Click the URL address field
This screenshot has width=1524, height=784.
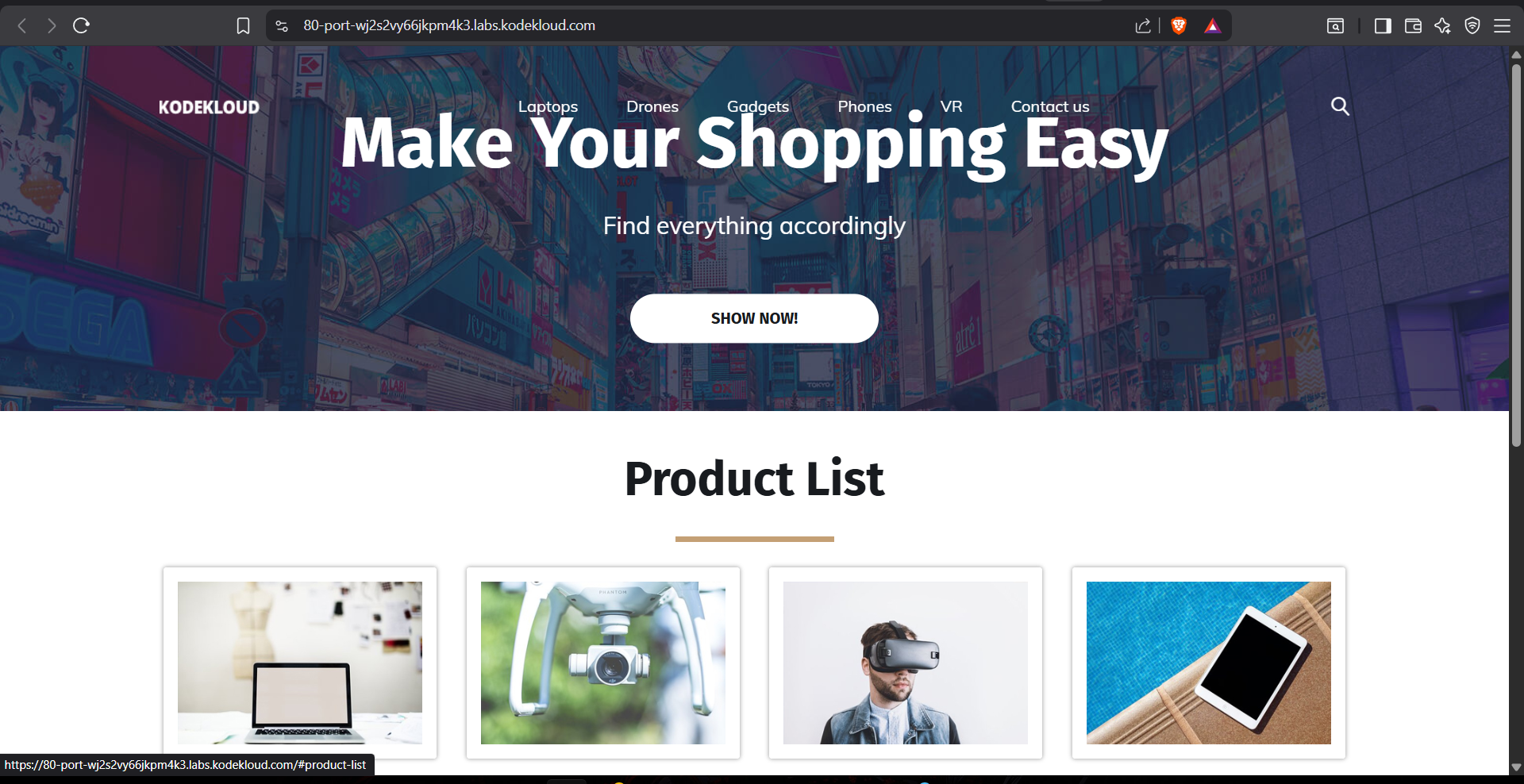click(706, 25)
